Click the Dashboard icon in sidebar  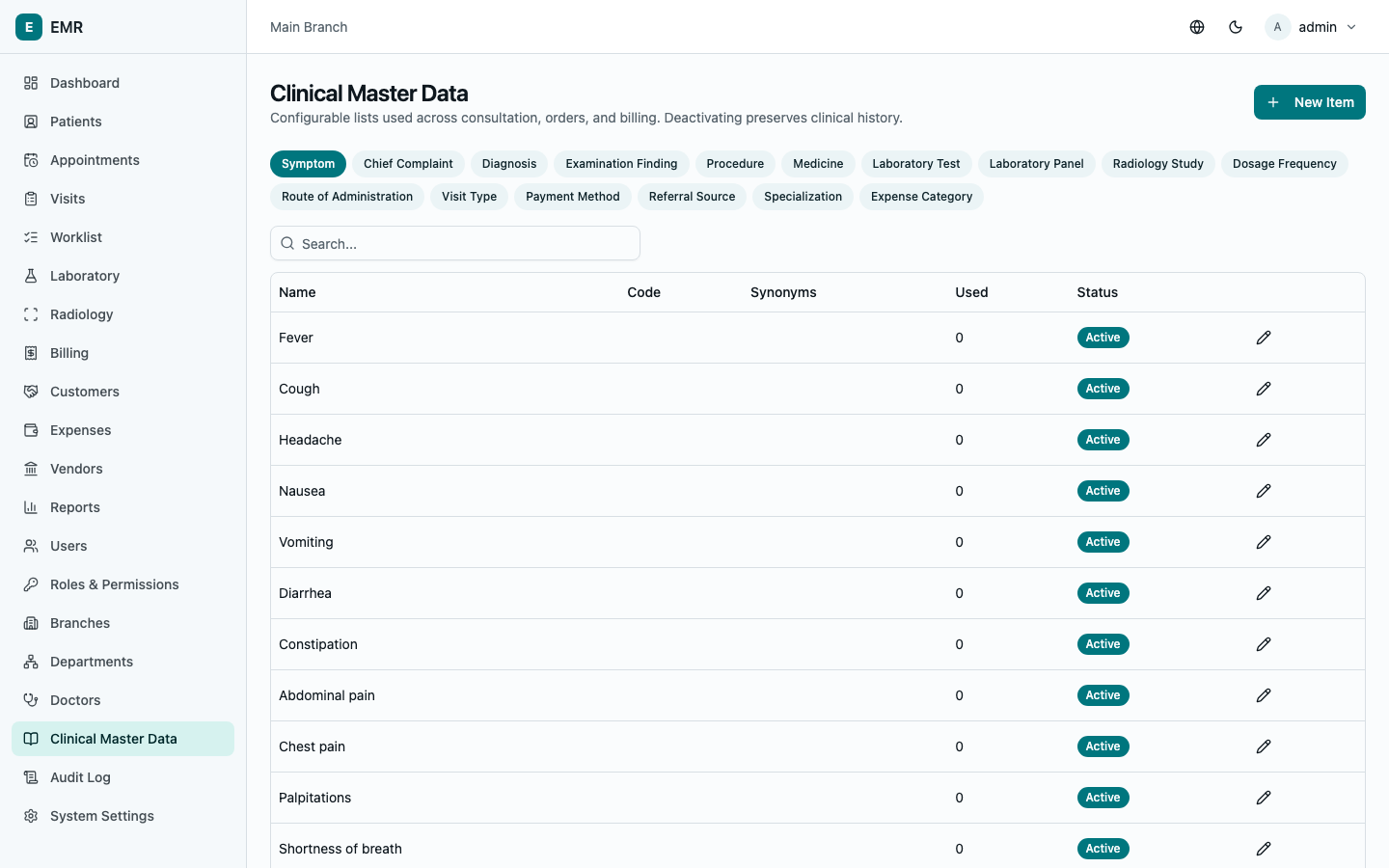[x=31, y=83]
